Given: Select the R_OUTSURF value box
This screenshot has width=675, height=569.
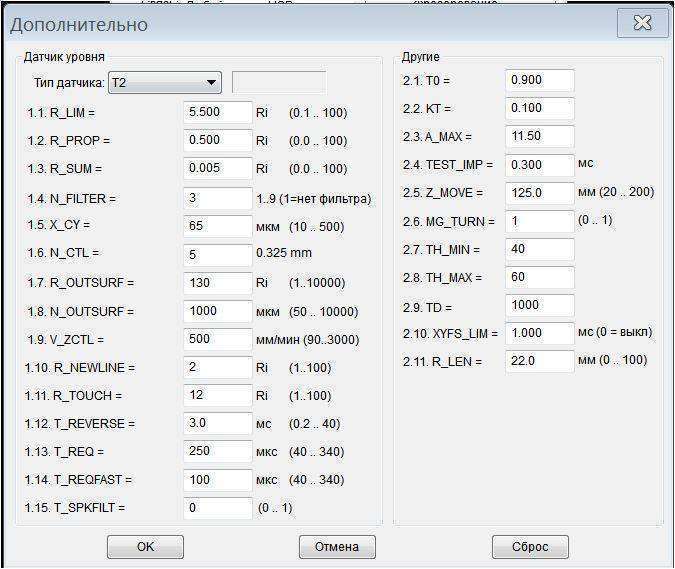Looking at the screenshot, I should click(218, 283).
